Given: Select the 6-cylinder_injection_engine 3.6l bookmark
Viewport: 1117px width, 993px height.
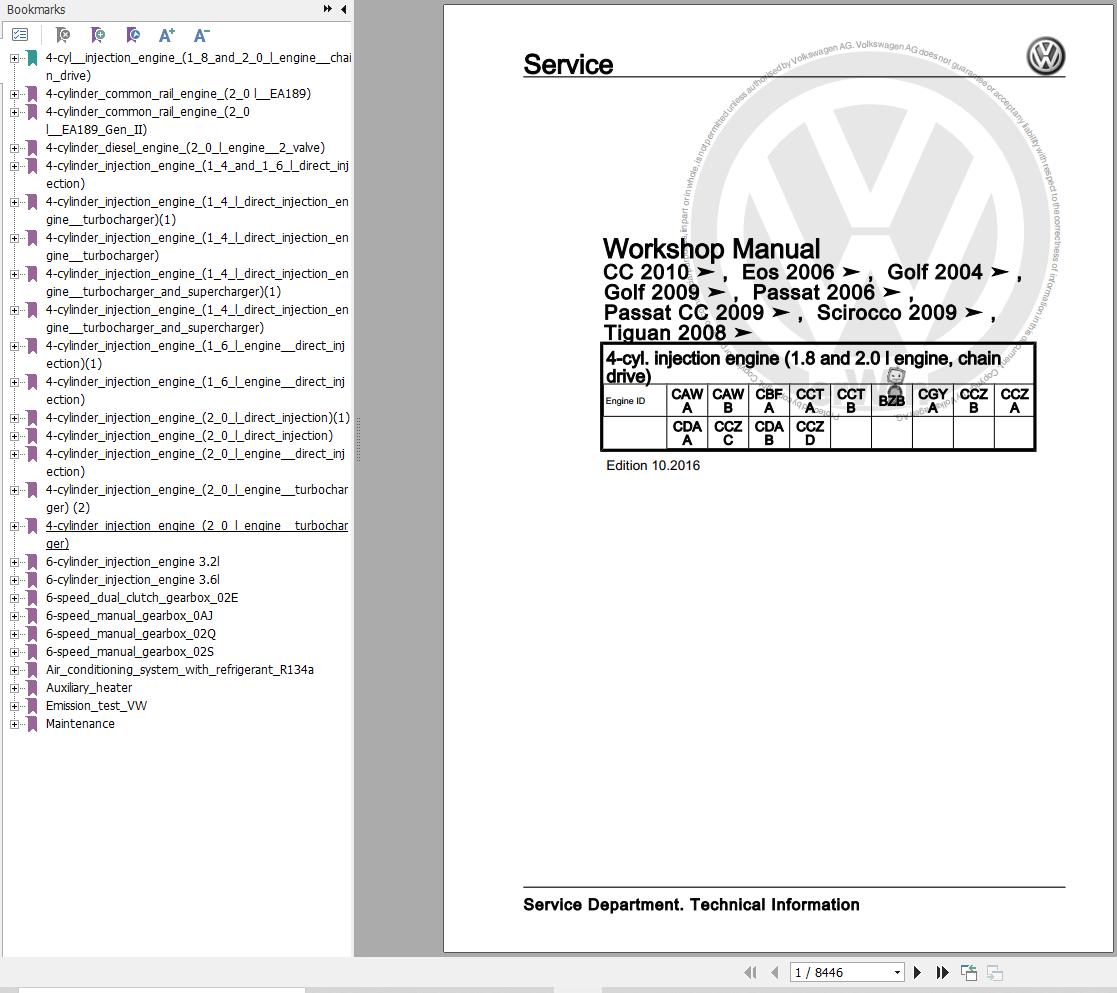Looking at the screenshot, I should [x=133, y=579].
